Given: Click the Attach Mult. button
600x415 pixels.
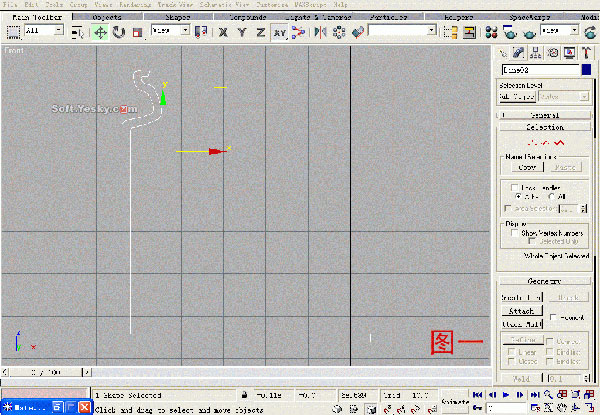Looking at the screenshot, I should [522, 324].
